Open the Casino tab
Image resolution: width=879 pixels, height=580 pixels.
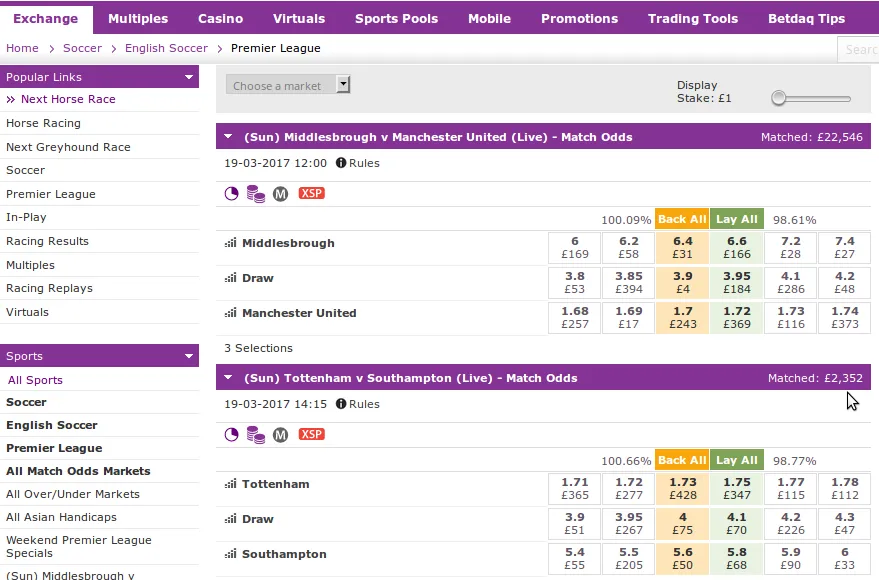[x=220, y=19]
